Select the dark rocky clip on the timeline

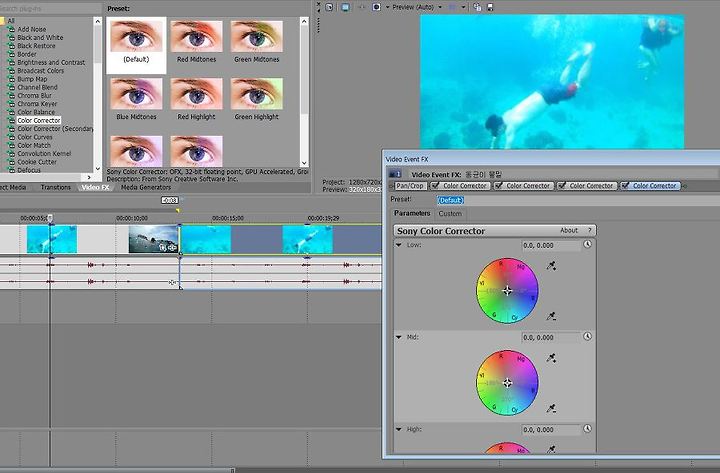click(153, 239)
